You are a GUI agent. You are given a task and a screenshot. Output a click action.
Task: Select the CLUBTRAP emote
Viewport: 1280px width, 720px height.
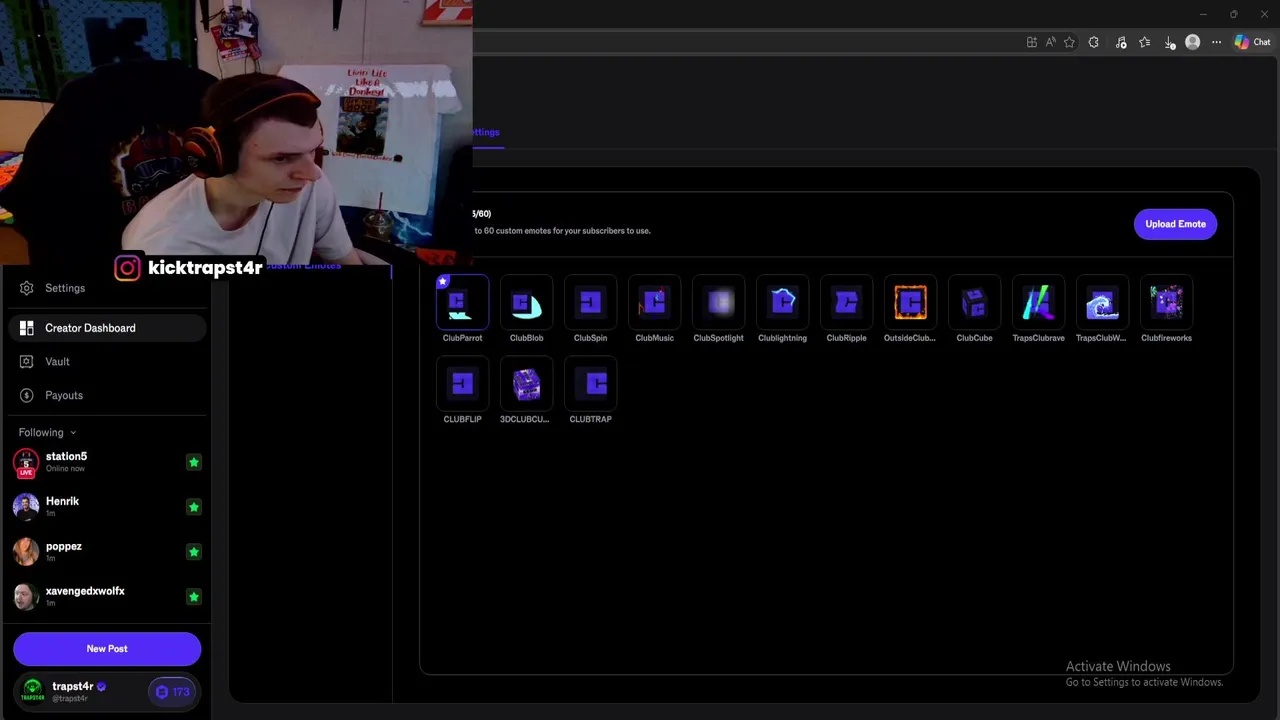[x=590, y=384]
